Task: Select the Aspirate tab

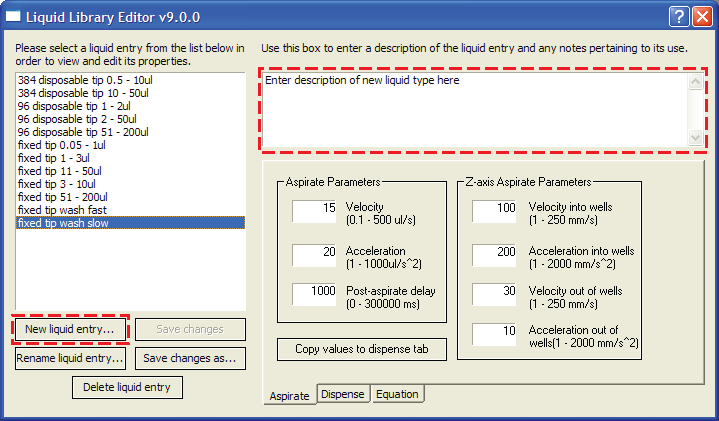Action: tap(289, 396)
